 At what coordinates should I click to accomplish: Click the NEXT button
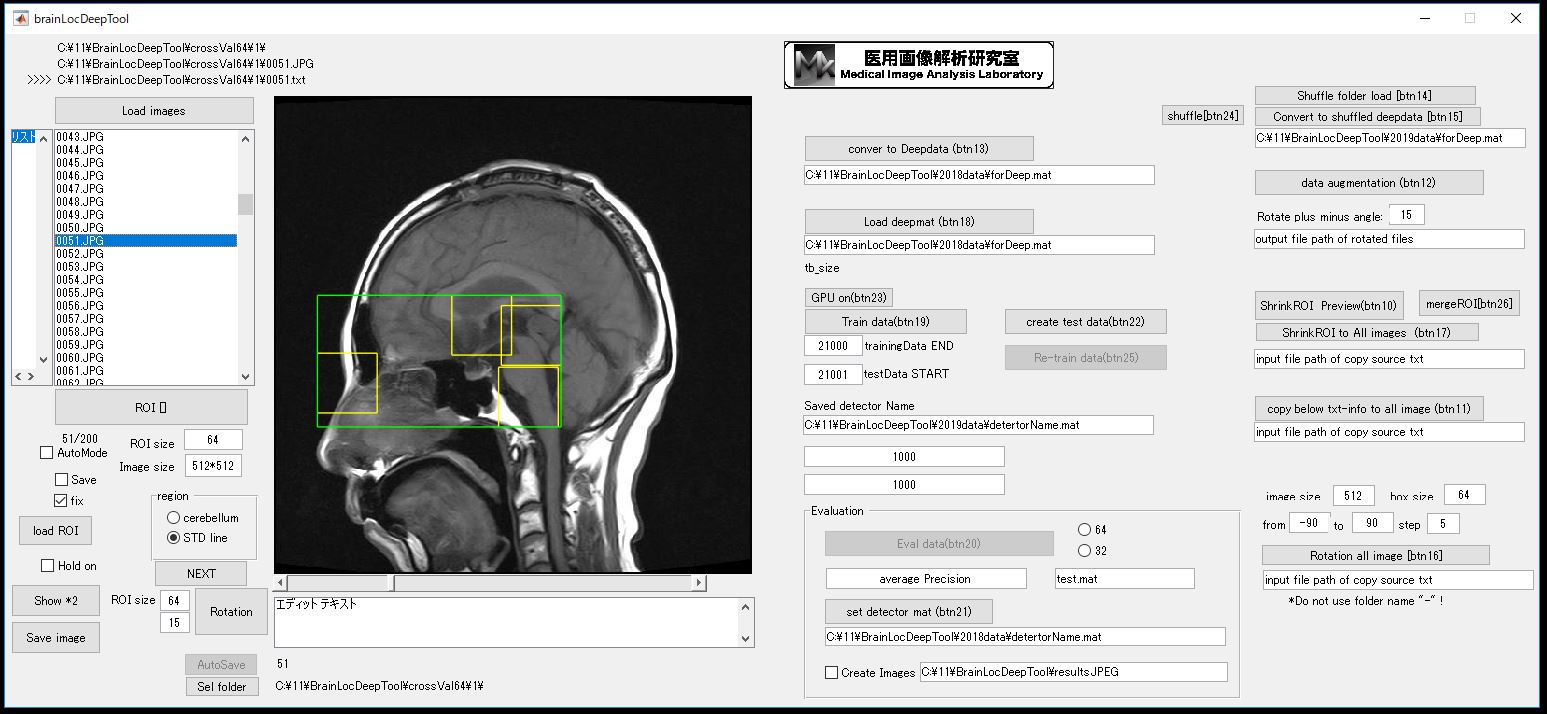pyautogui.click(x=201, y=574)
